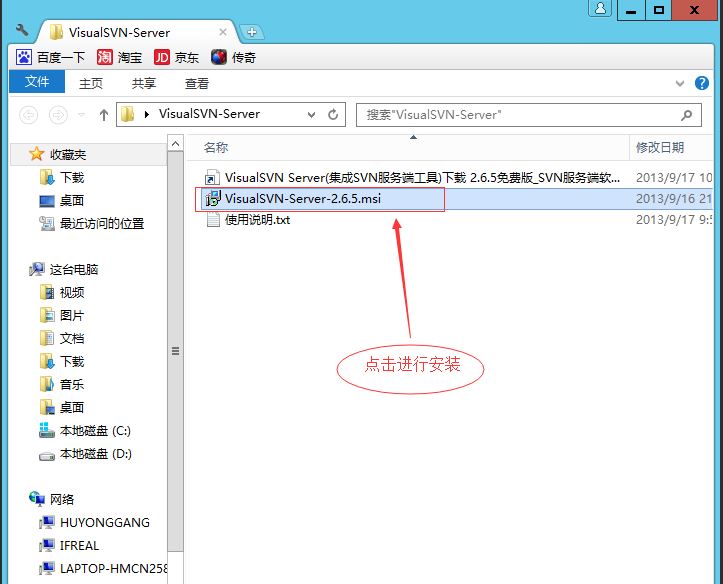The height and width of the screenshot is (584, 723).
Task: Click VisualSVN-Server in address bar
Action: 209,114
